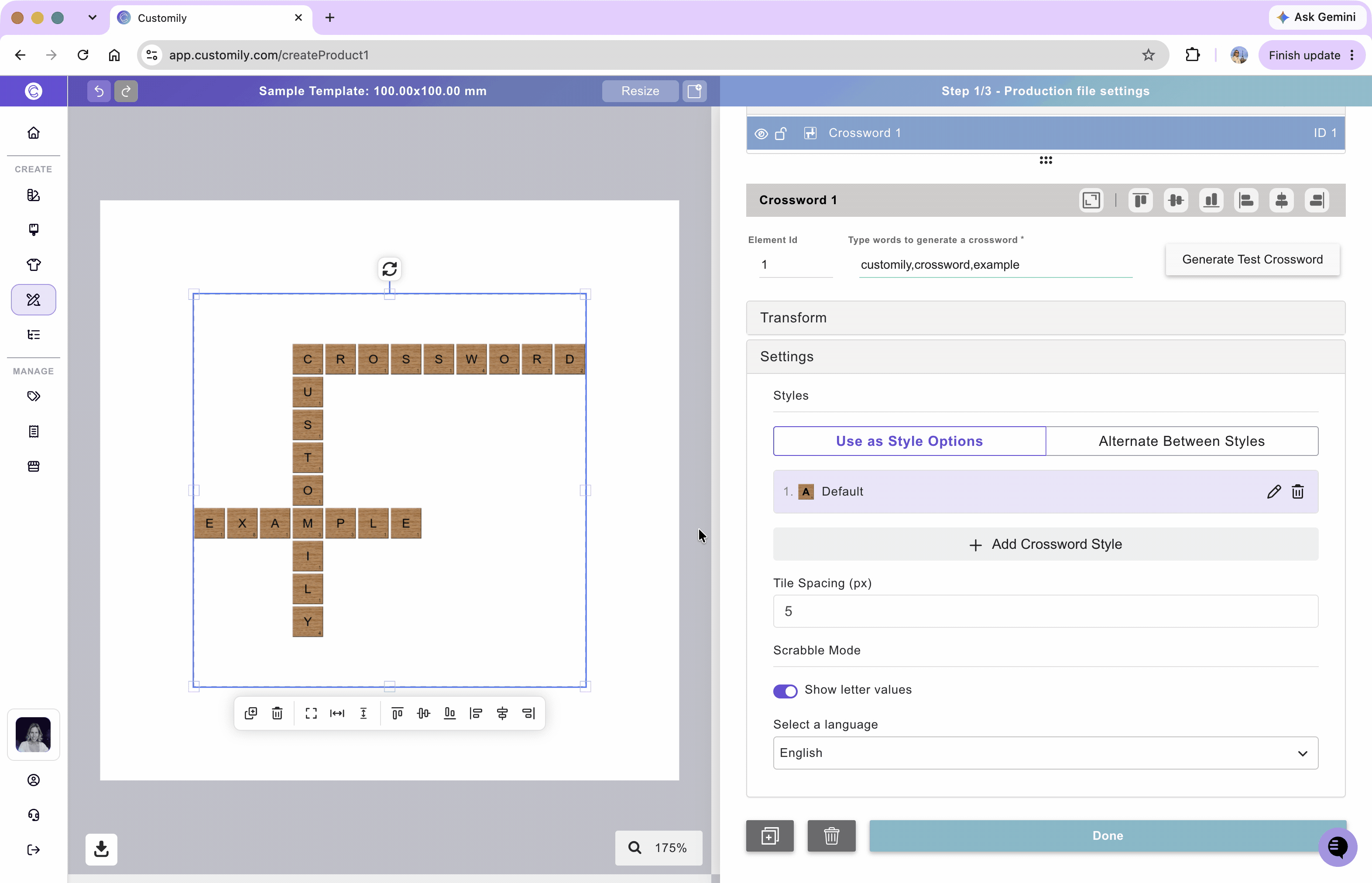Click Add Crossword Style
The image size is (1372, 883).
[x=1045, y=544]
